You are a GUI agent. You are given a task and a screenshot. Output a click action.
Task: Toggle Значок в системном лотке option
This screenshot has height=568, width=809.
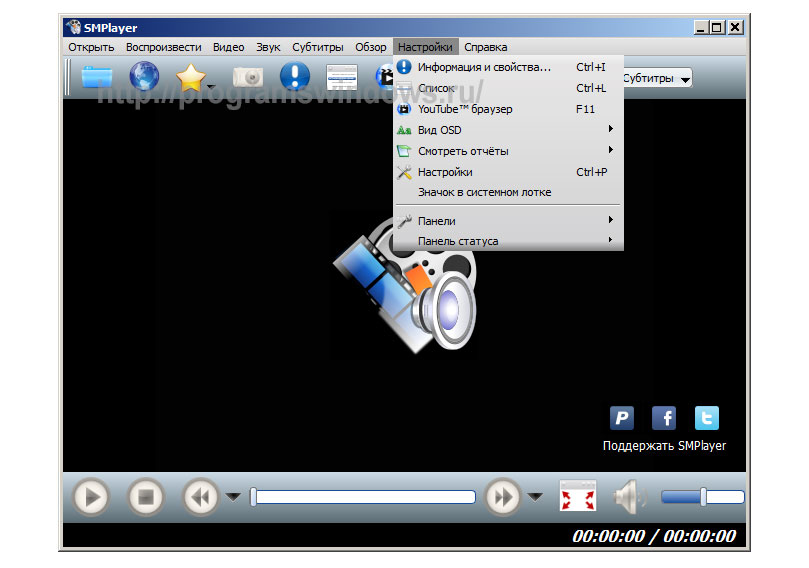[x=508, y=192]
